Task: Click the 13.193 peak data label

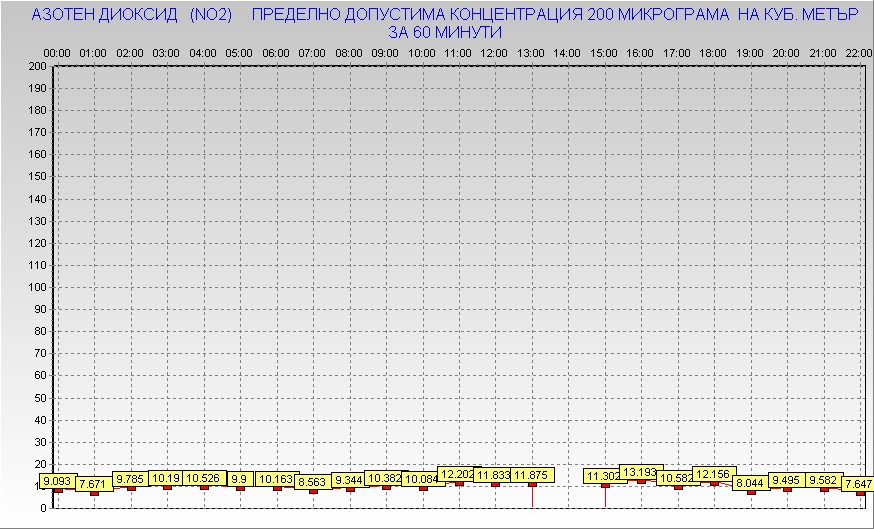Action: (x=640, y=472)
